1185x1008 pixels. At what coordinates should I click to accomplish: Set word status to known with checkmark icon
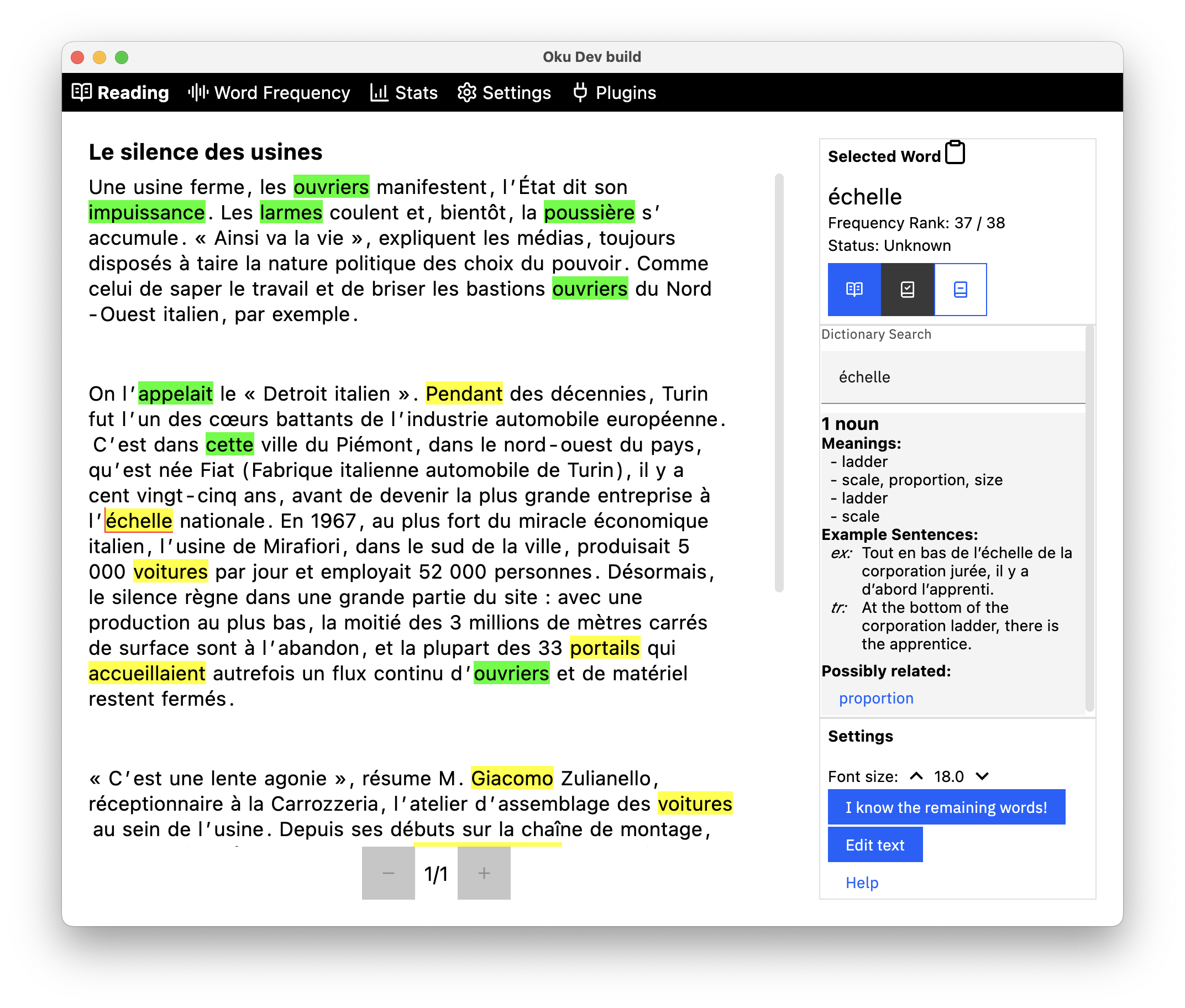click(x=907, y=289)
